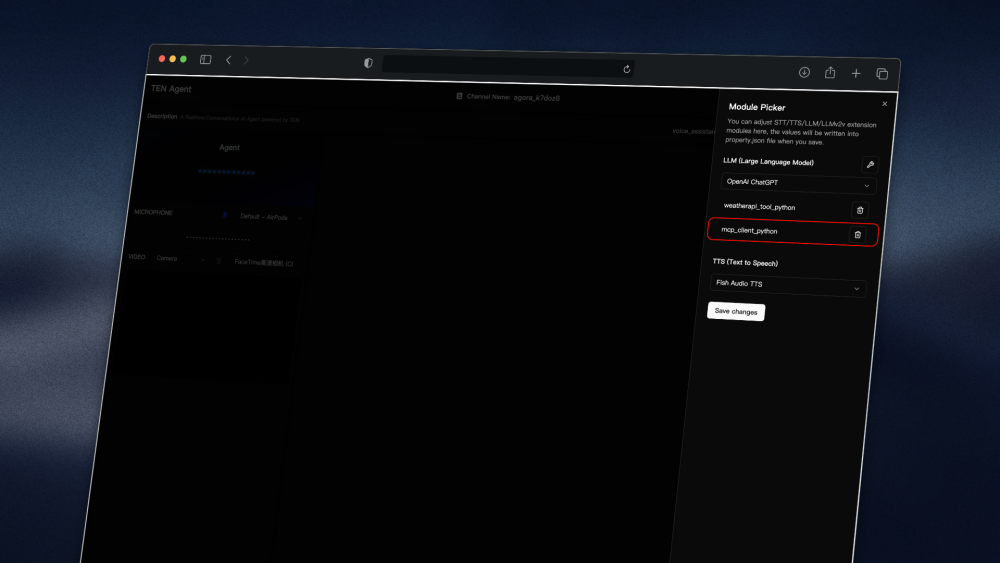Image resolution: width=1000 pixels, height=563 pixels.
Task: Click the channel name agora_k7dozB text
Action: 537,98
